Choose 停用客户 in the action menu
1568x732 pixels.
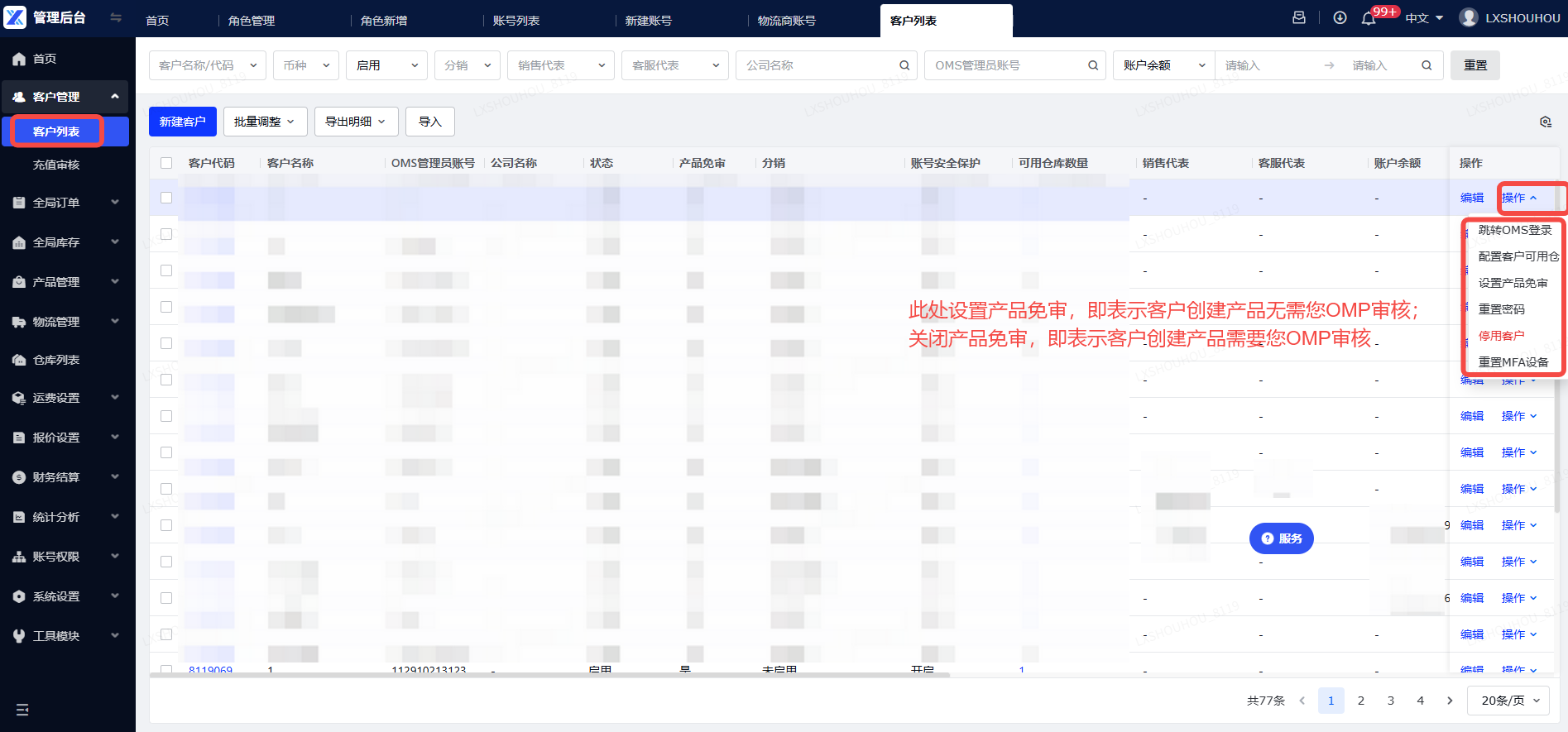[1502, 336]
